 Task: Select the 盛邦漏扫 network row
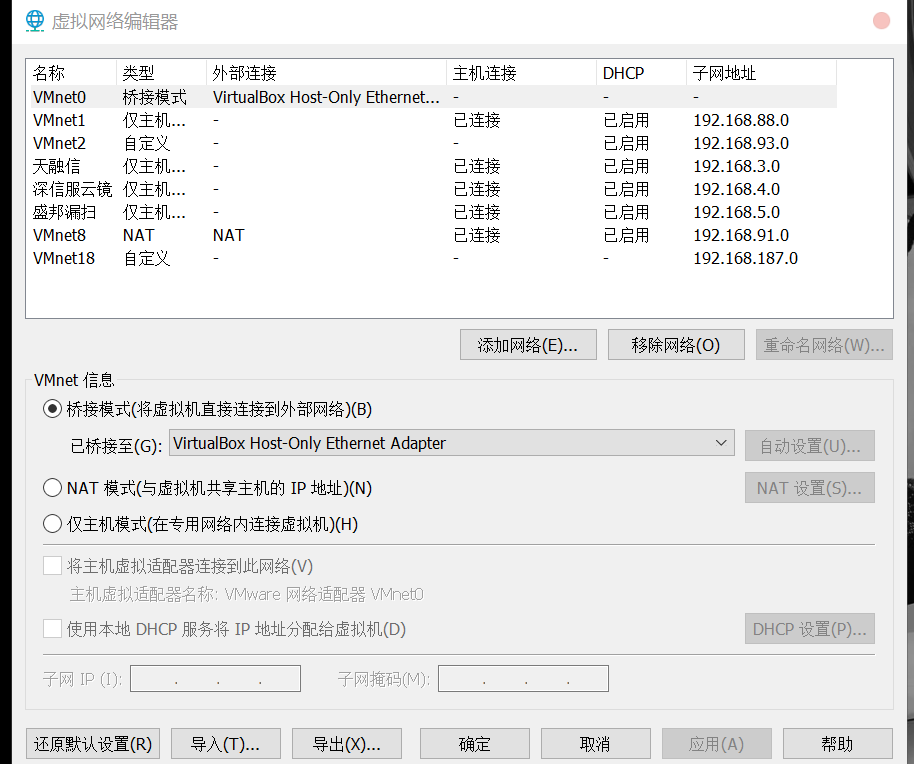(x=434, y=212)
